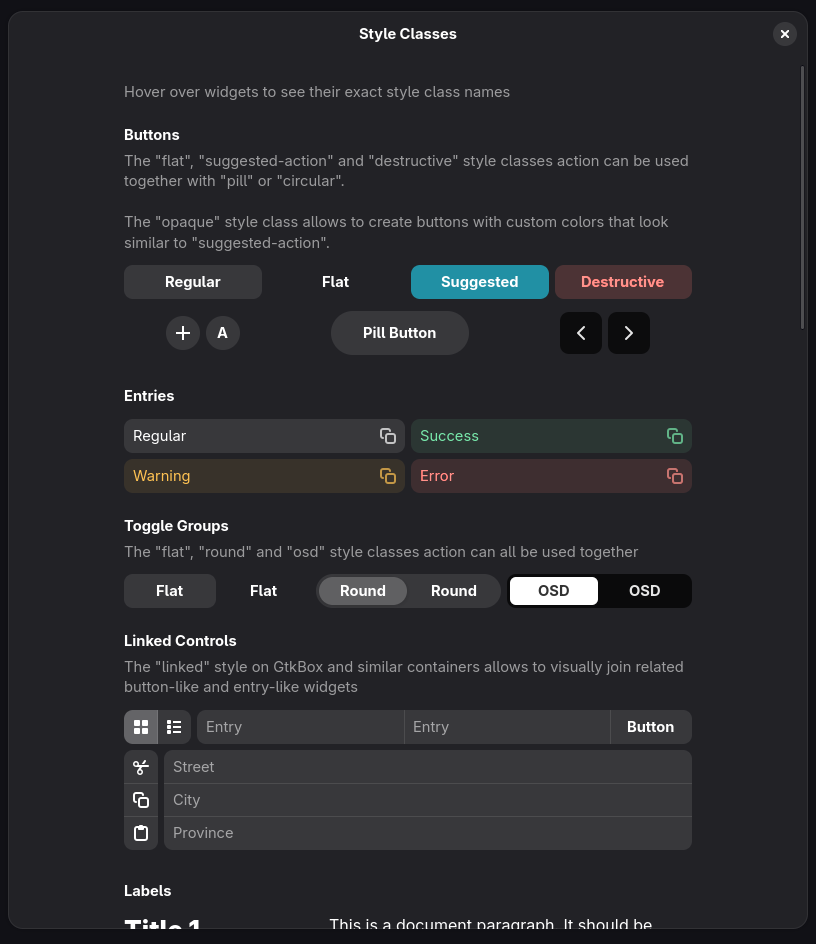Click paste icon beside Province field
The height and width of the screenshot is (944, 816).
pos(141,833)
